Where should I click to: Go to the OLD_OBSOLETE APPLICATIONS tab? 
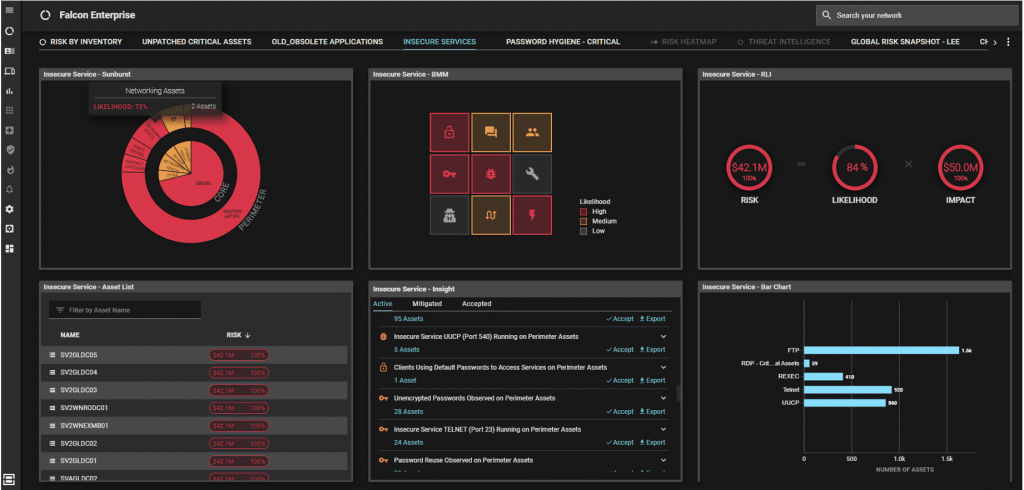327,42
